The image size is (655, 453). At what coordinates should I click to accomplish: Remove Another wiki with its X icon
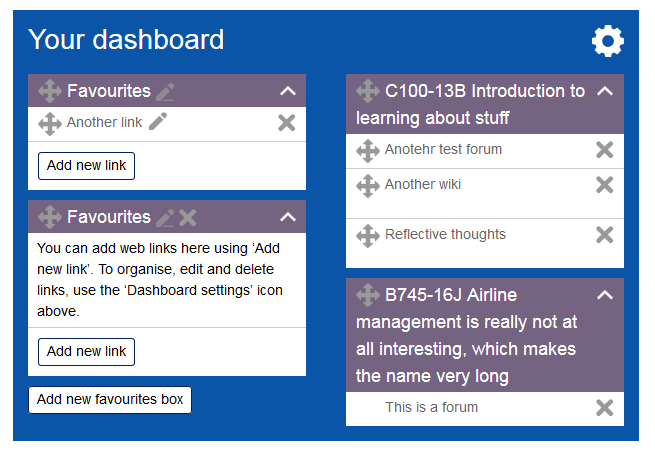coord(604,185)
